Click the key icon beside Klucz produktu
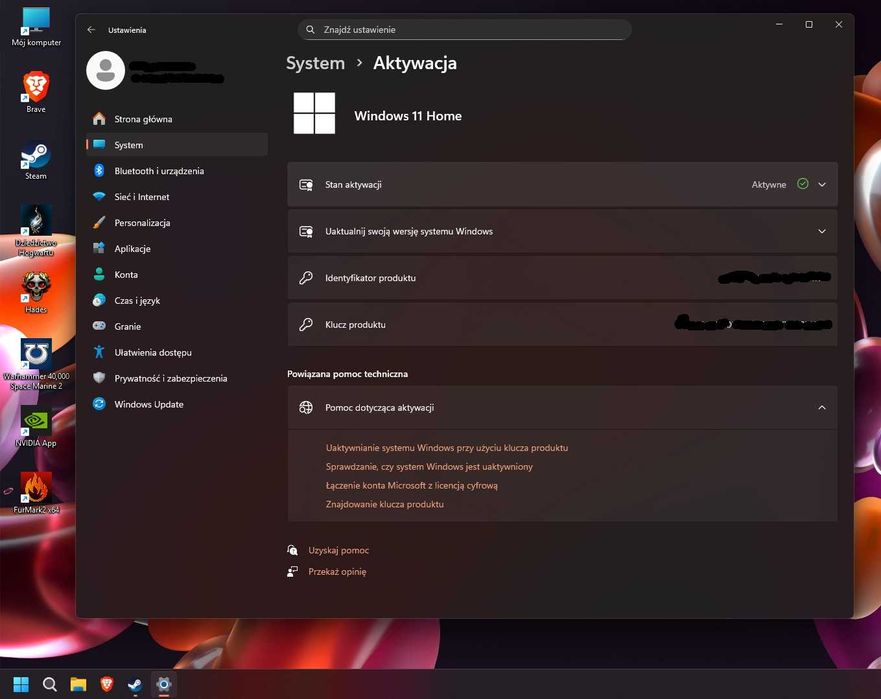This screenshot has width=881, height=699. pos(306,324)
